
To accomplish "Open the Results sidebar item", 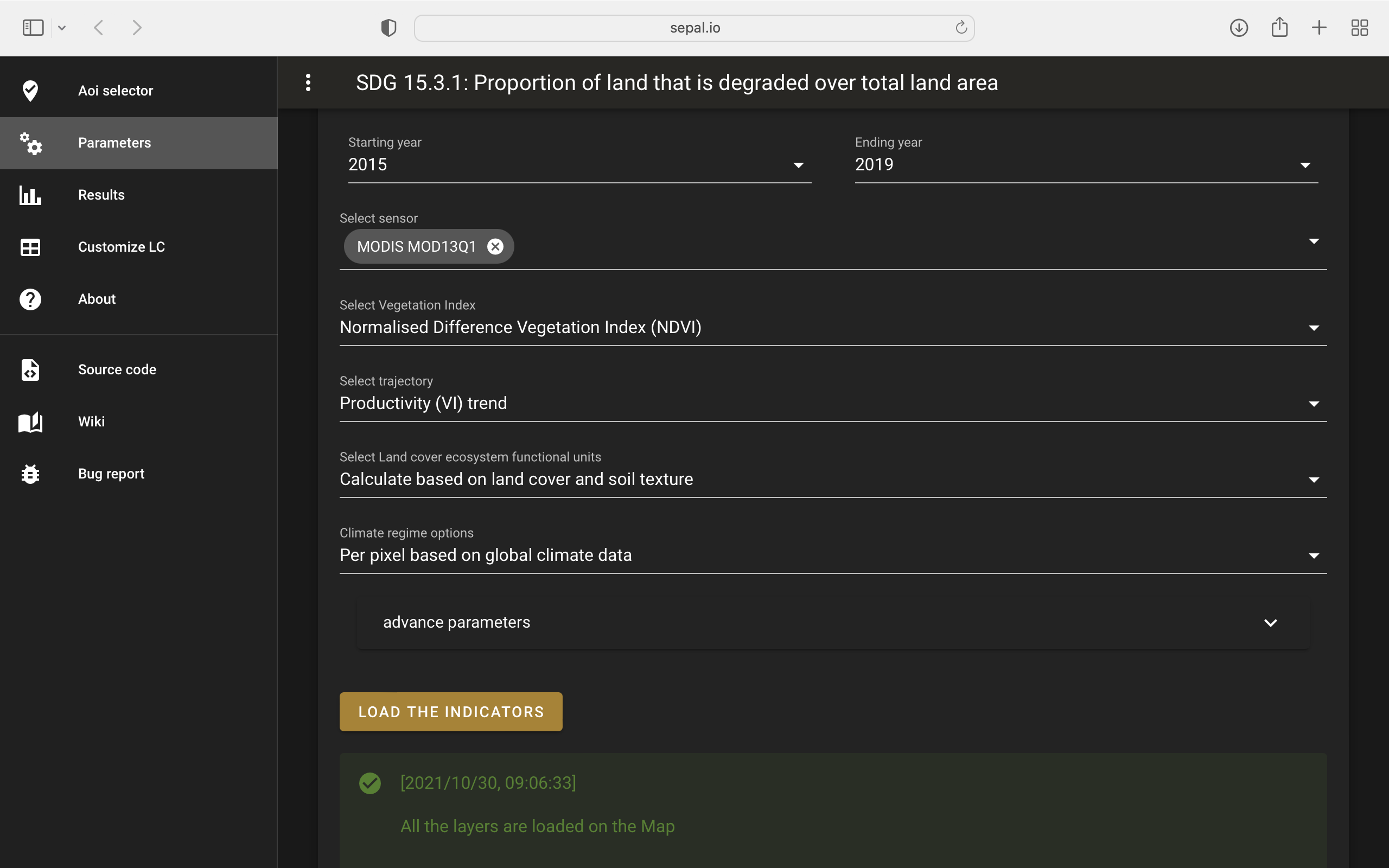I will point(101,195).
